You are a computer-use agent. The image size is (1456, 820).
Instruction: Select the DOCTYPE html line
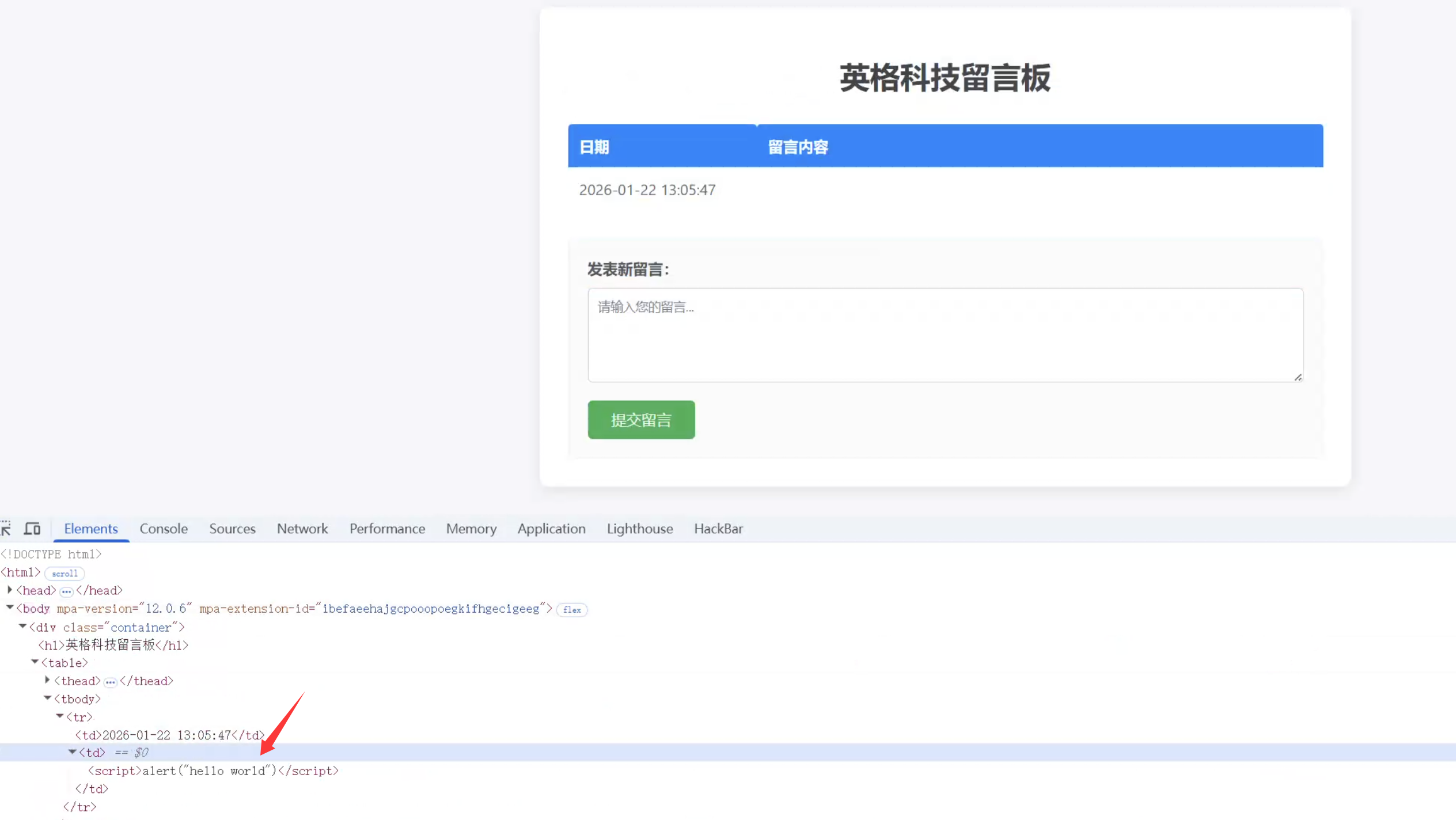click(51, 554)
